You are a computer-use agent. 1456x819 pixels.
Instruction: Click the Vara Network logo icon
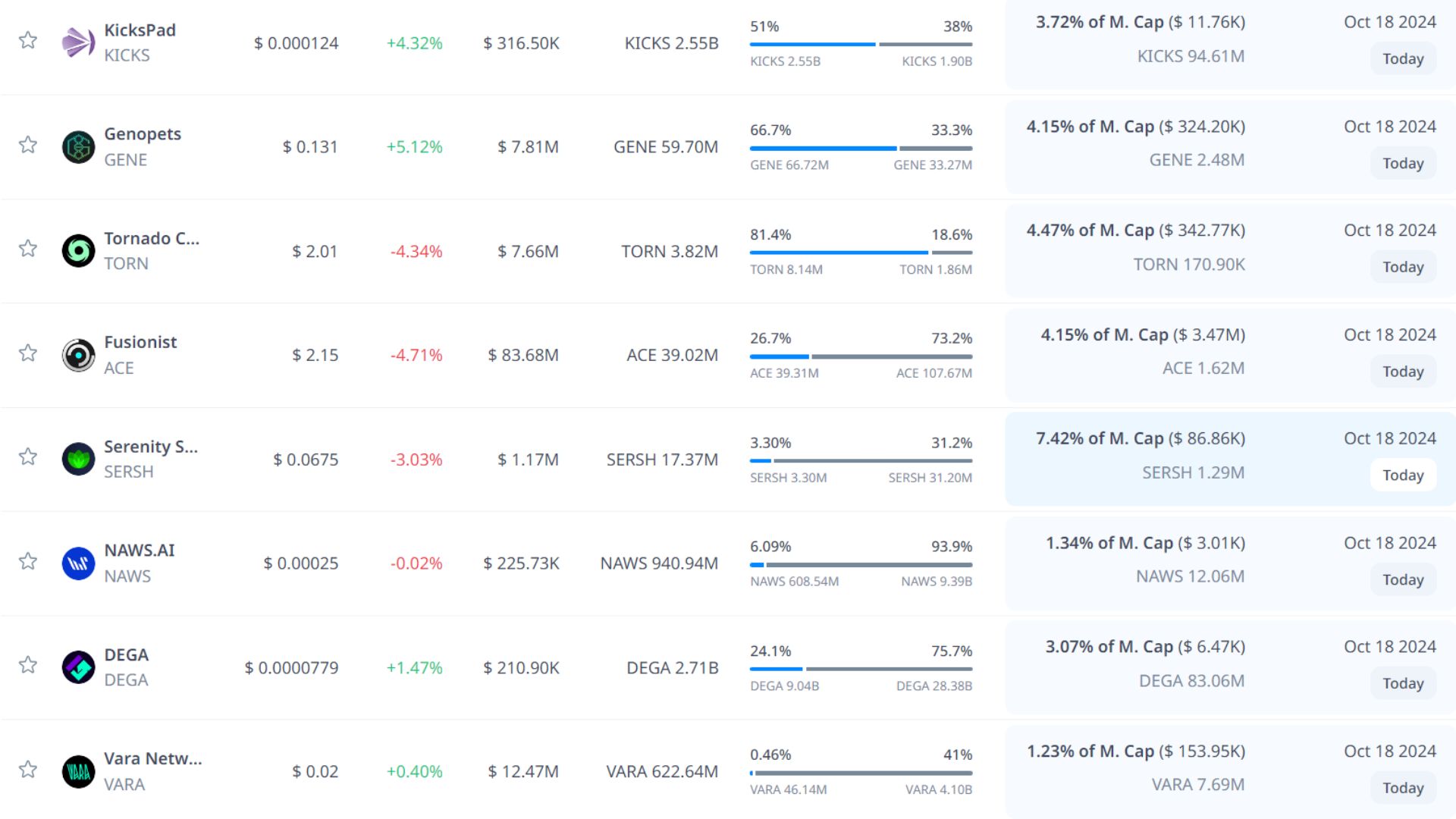click(x=78, y=772)
